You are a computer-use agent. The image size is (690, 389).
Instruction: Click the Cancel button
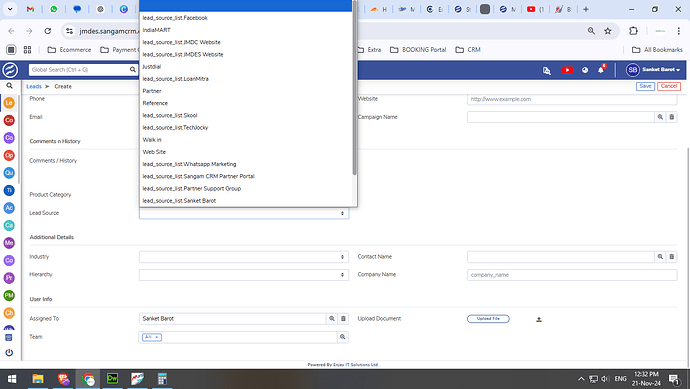(669, 86)
